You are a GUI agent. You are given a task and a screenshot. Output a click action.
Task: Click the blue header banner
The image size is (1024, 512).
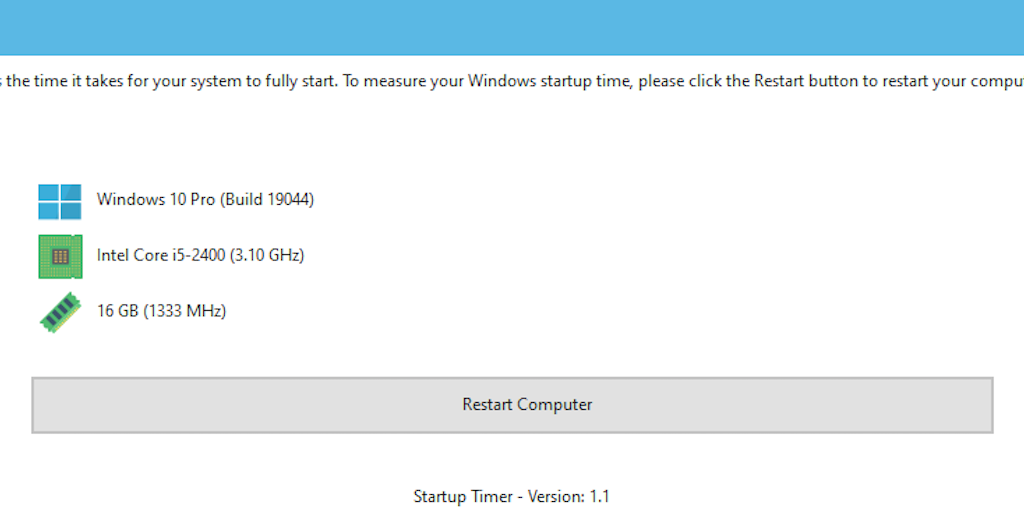(x=512, y=27)
